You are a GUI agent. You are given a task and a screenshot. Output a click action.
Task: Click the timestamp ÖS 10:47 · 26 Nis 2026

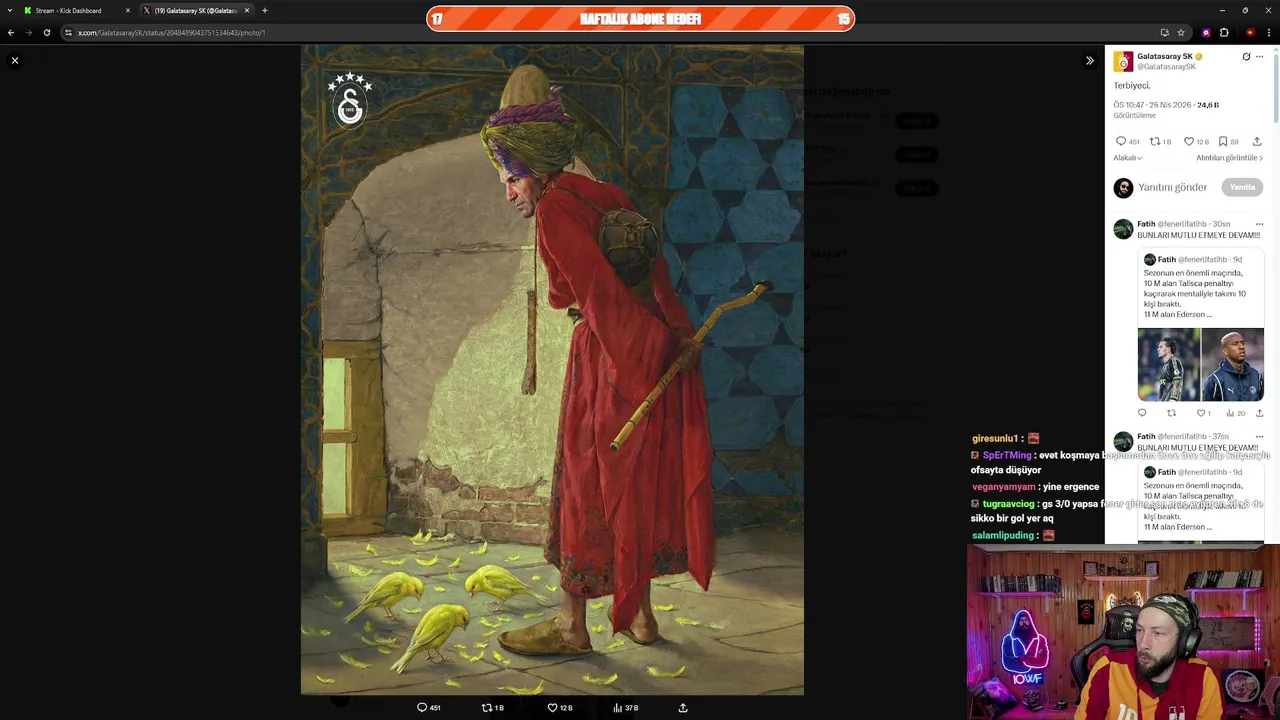pyautogui.click(x=1153, y=105)
